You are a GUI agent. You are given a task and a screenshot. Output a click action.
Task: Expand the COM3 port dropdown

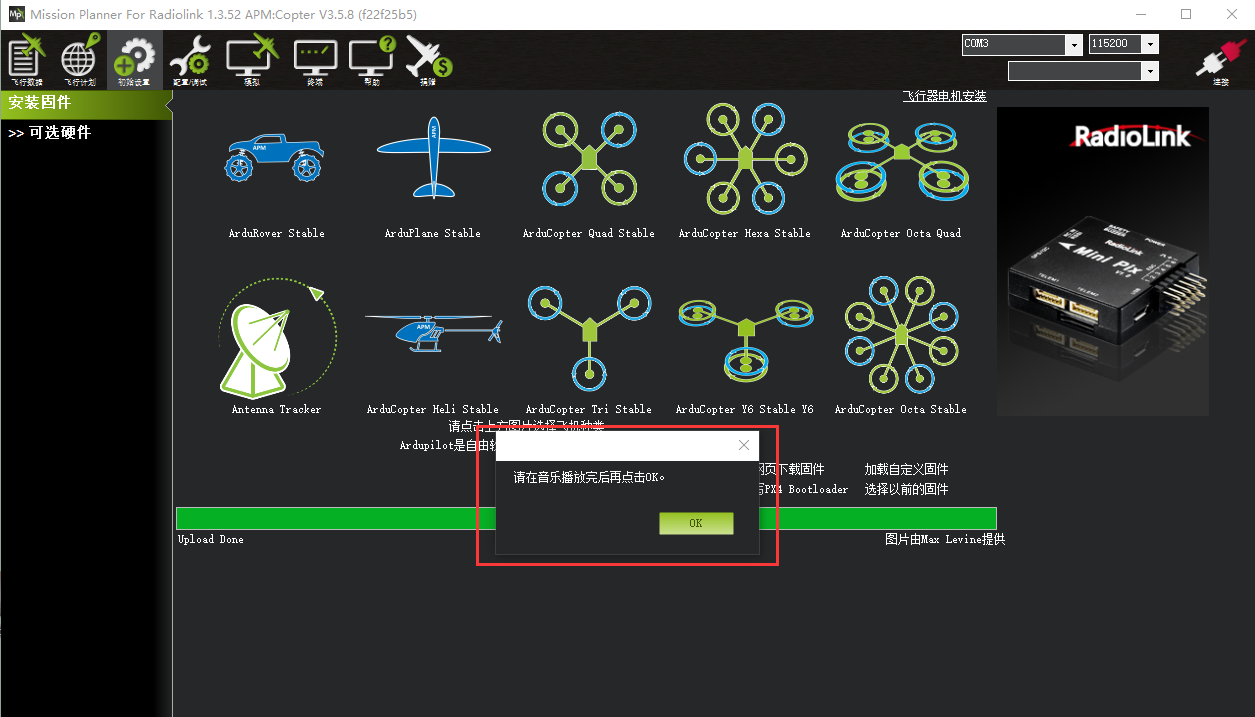1023,44
